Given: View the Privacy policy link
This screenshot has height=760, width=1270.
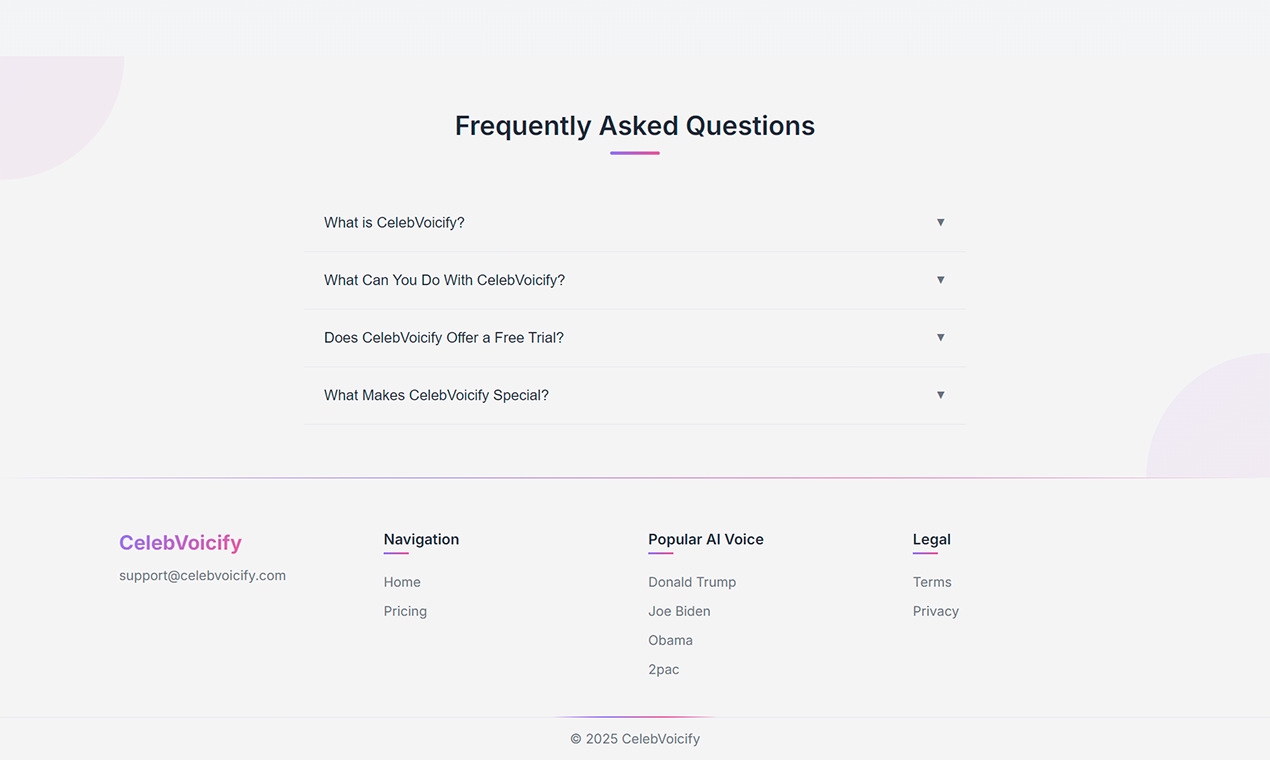Looking at the screenshot, I should click(935, 611).
